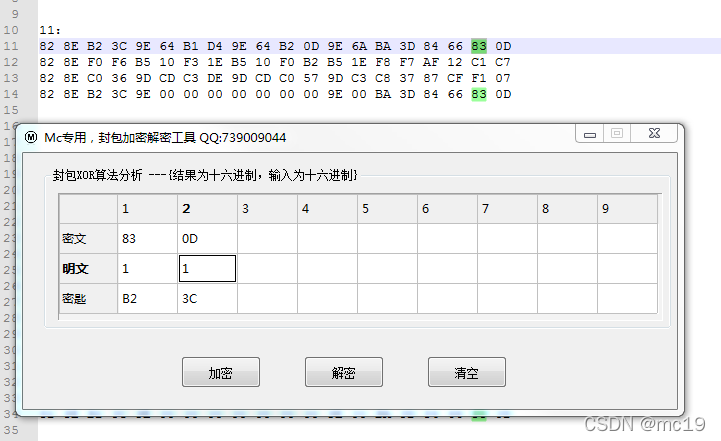Select the 密文 row header

pos(88,239)
